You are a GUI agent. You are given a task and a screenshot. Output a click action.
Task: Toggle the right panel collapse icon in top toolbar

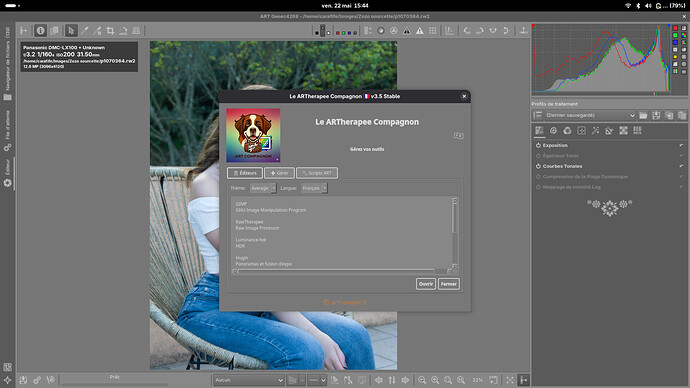(523, 30)
